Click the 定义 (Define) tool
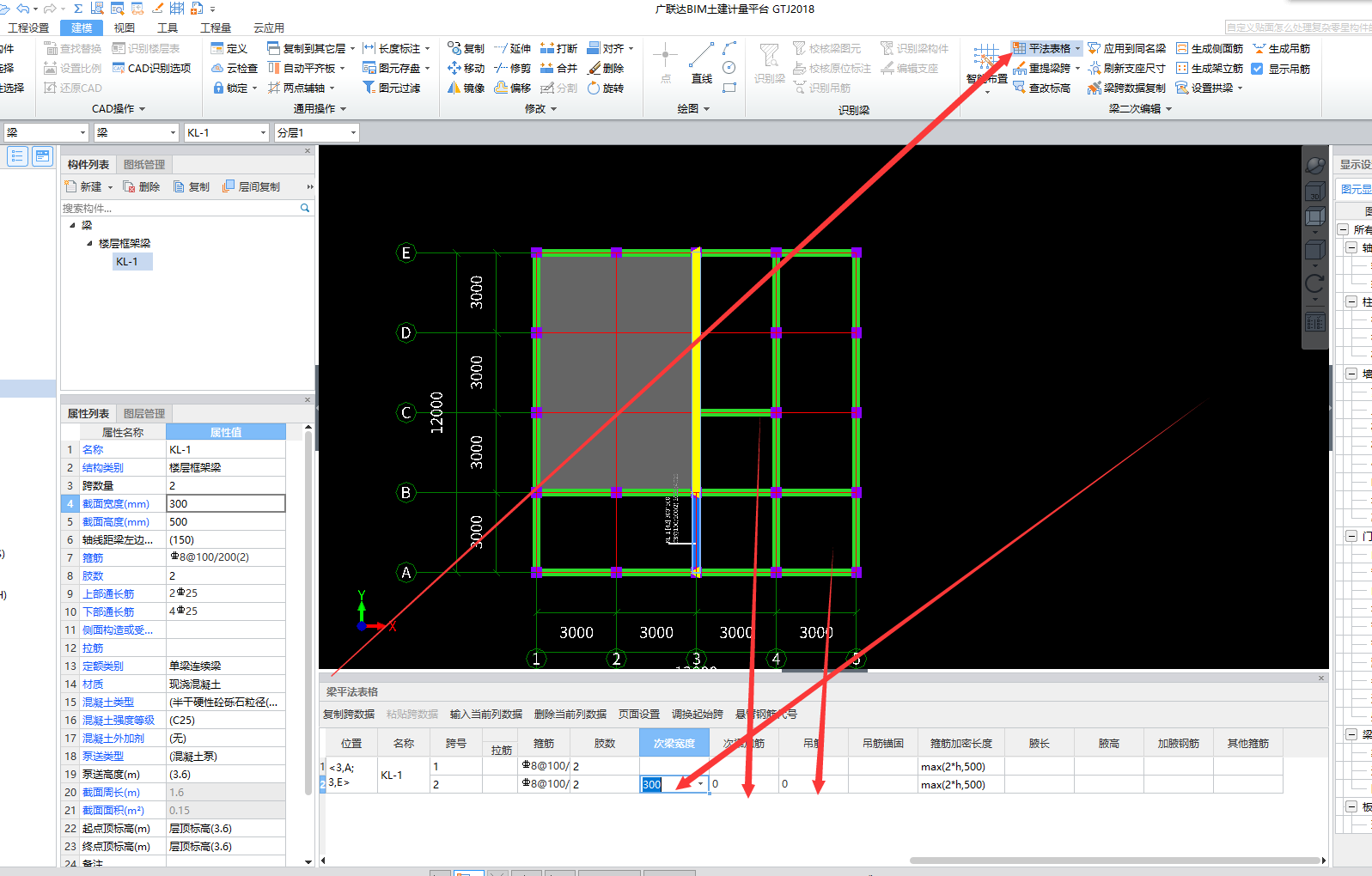Viewport: 1372px width, 876px height. pos(229,48)
